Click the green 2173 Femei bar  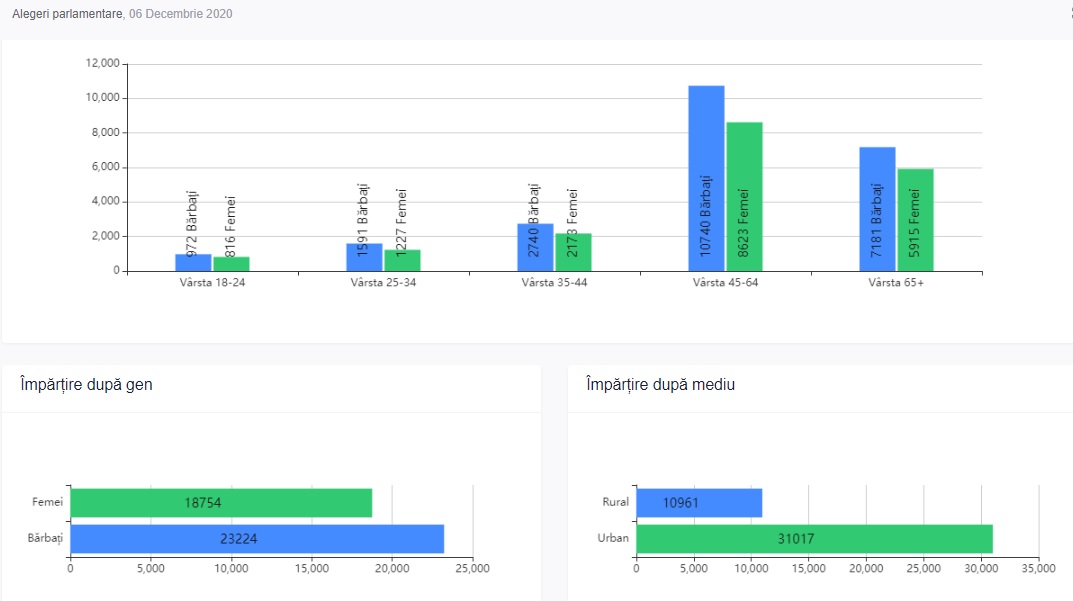(573, 253)
